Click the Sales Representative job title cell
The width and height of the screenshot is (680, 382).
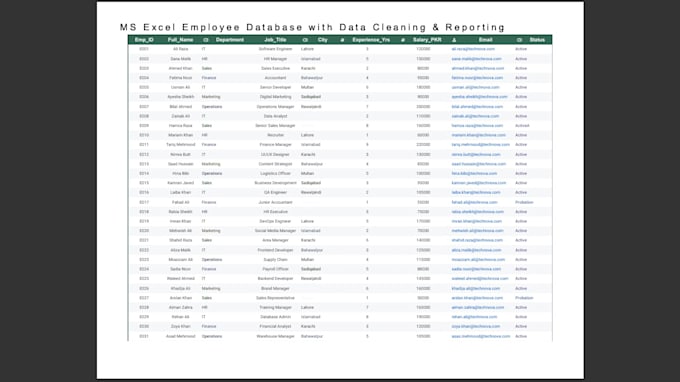275,298
